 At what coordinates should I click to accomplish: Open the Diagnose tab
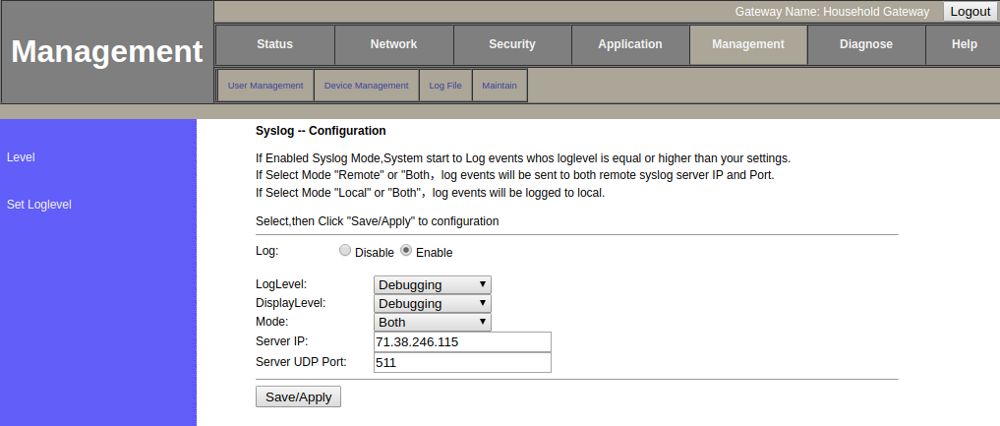pos(866,44)
